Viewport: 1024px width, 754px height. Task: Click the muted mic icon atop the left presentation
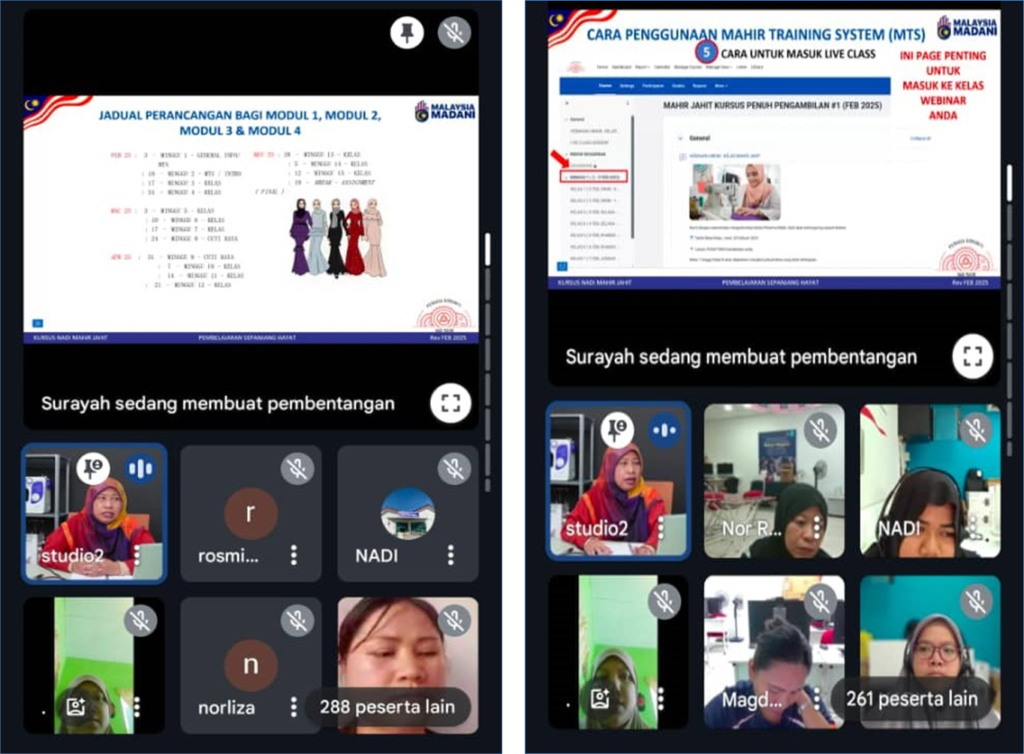[454, 33]
